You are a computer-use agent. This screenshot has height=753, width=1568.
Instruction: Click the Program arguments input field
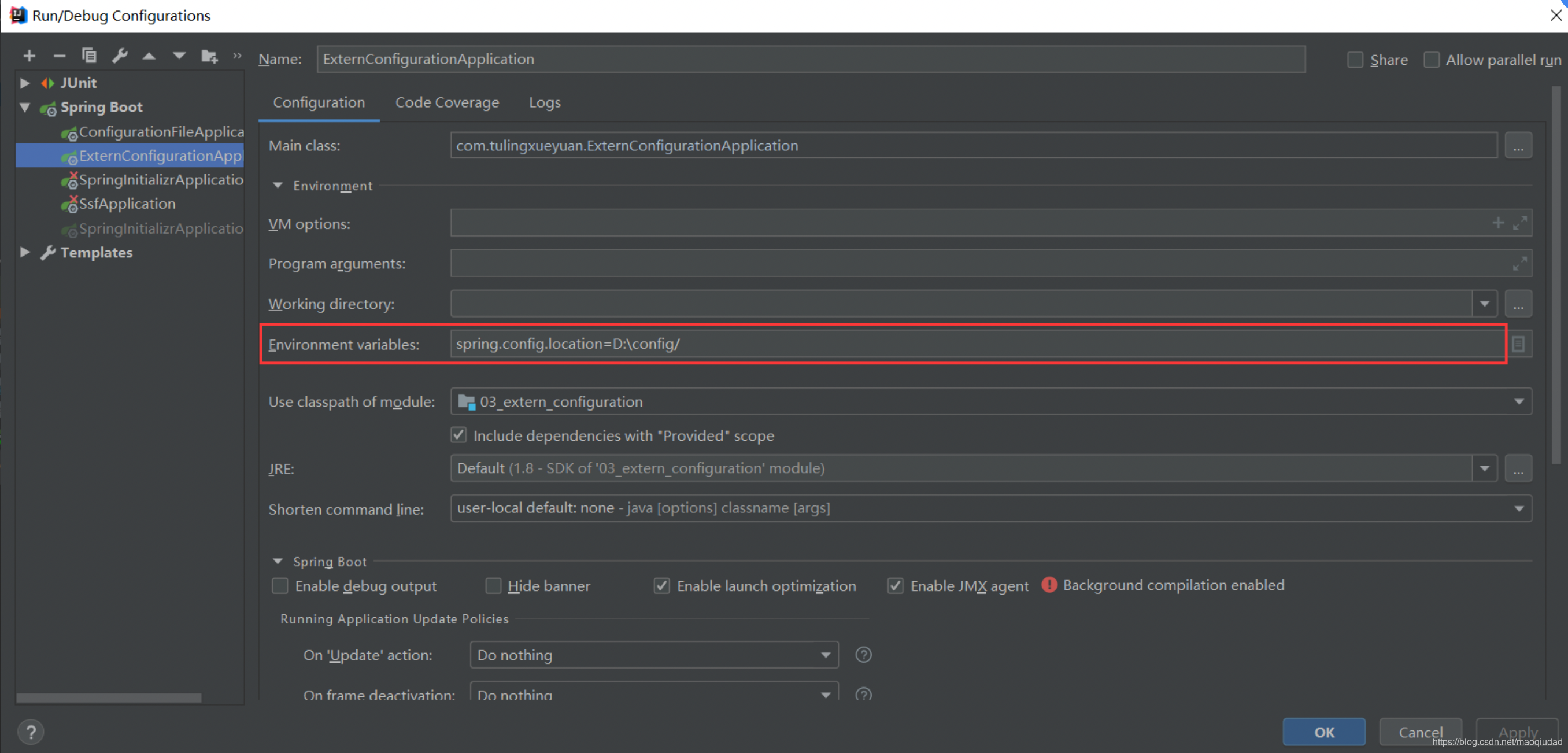(x=974, y=264)
